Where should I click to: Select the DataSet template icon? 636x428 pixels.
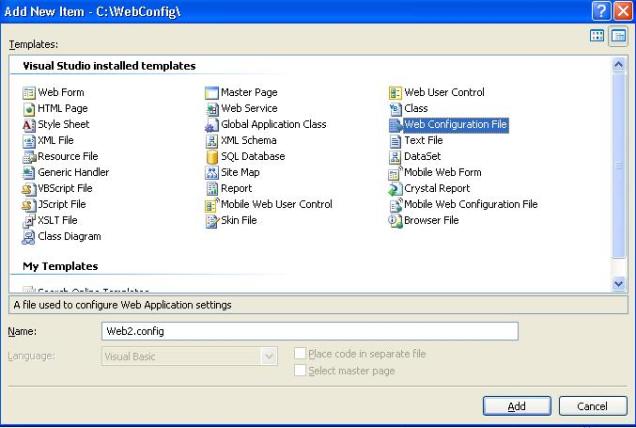point(395,157)
